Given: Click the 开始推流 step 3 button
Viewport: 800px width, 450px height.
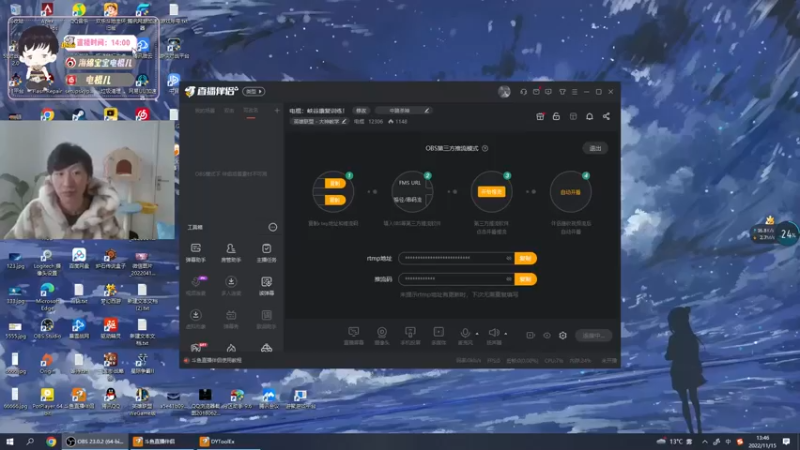Looking at the screenshot, I should [491, 192].
